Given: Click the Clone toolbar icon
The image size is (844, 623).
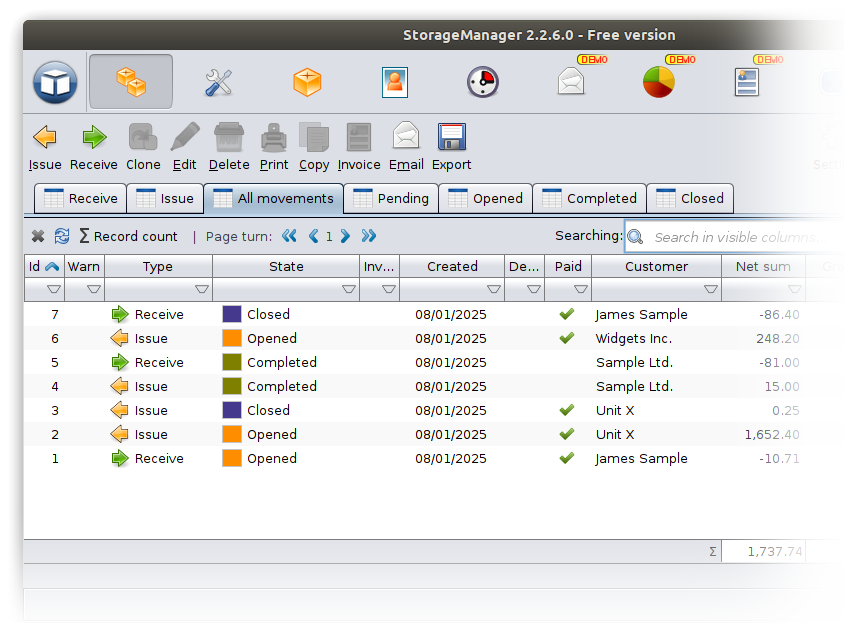Looking at the screenshot, I should (x=143, y=137).
